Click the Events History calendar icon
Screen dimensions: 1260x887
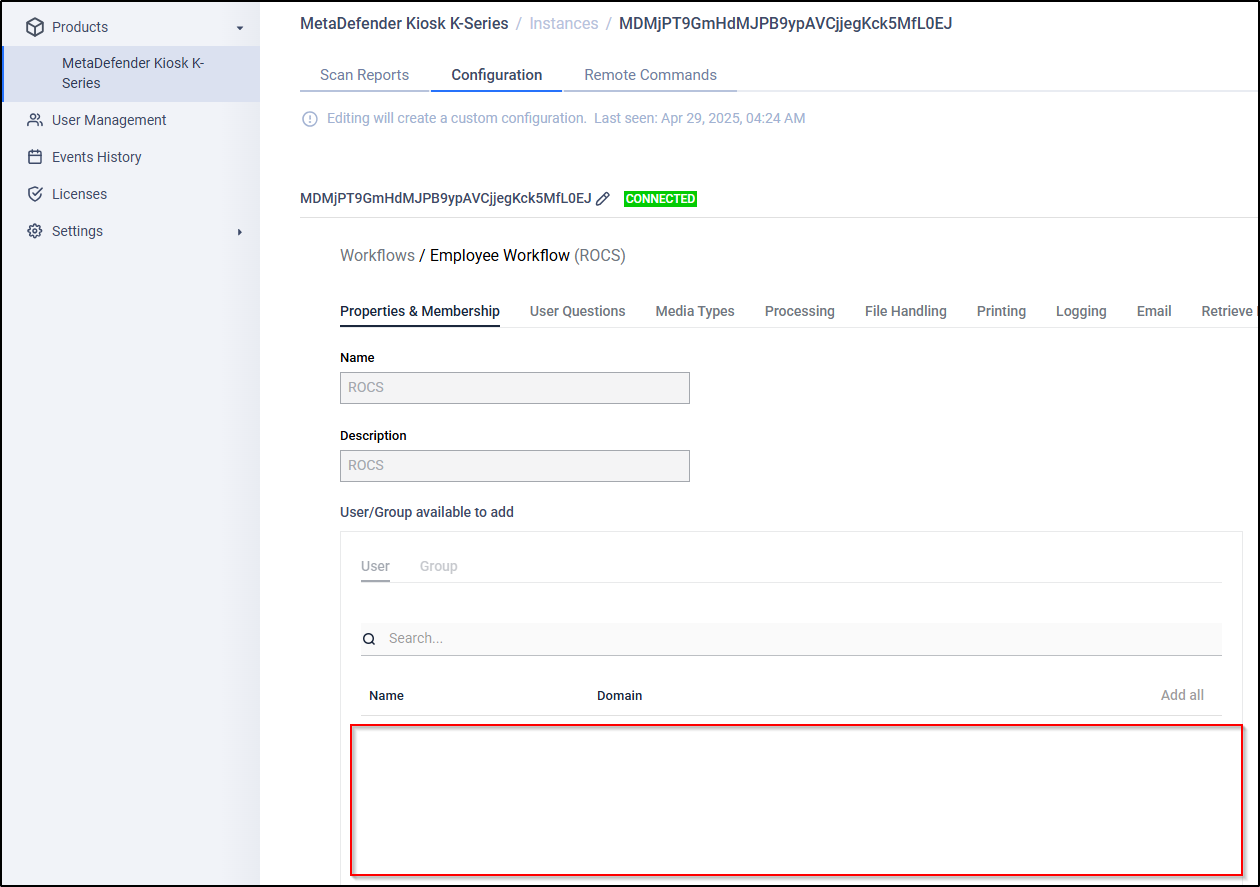point(35,157)
